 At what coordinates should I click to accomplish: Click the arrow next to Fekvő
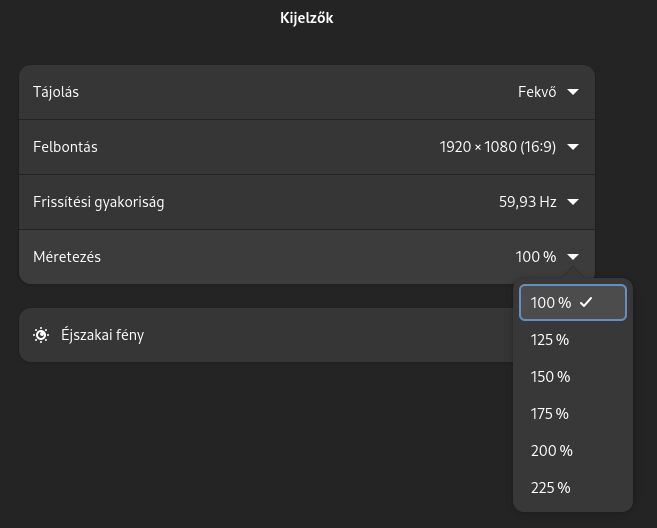[573, 92]
